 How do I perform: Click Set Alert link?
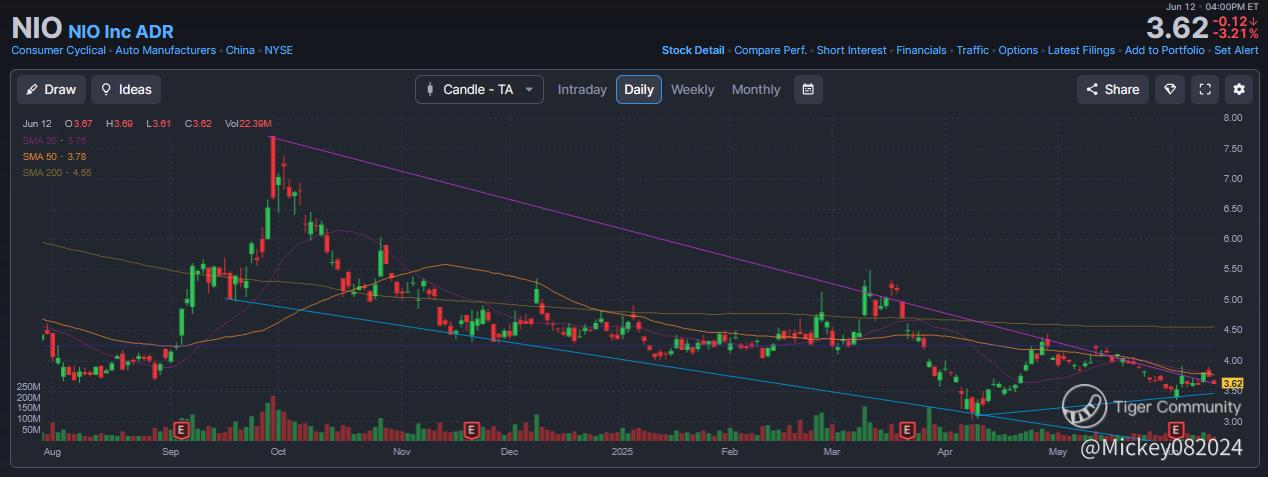pyautogui.click(x=1236, y=50)
